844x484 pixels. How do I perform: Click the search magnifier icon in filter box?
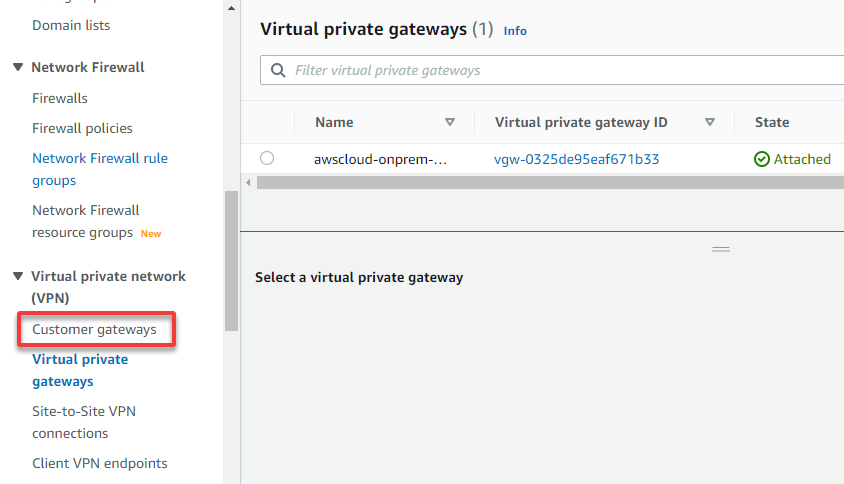pyautogui.click(x=278, y=71)
